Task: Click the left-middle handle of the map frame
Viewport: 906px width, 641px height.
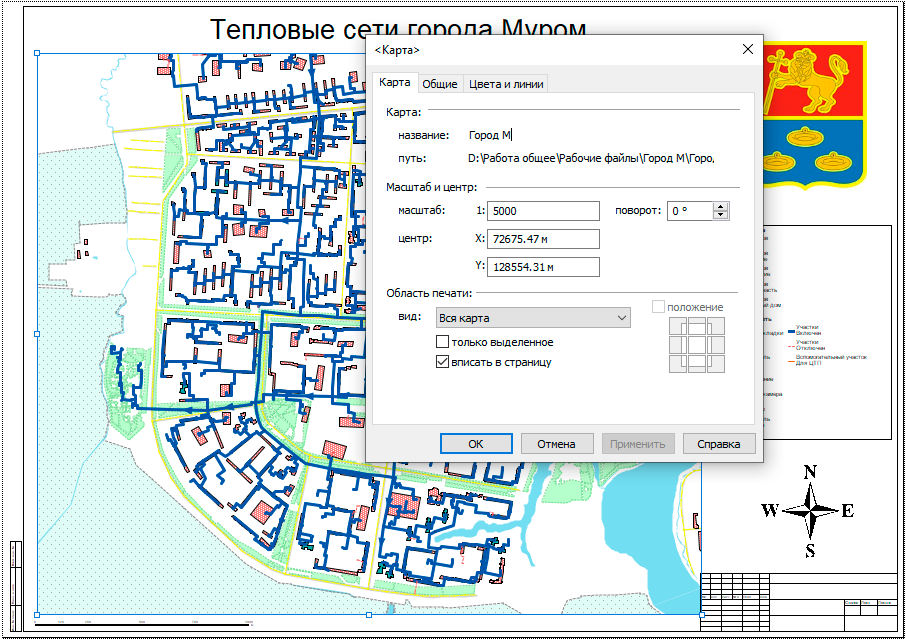Action: coord(37,334)
